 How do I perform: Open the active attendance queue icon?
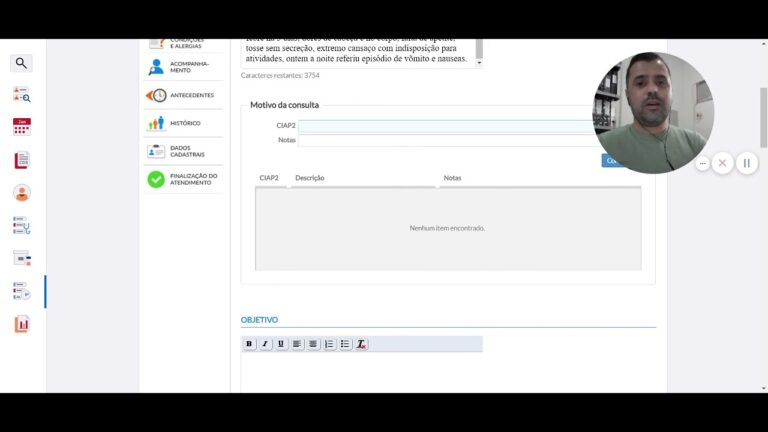point(22,291)
